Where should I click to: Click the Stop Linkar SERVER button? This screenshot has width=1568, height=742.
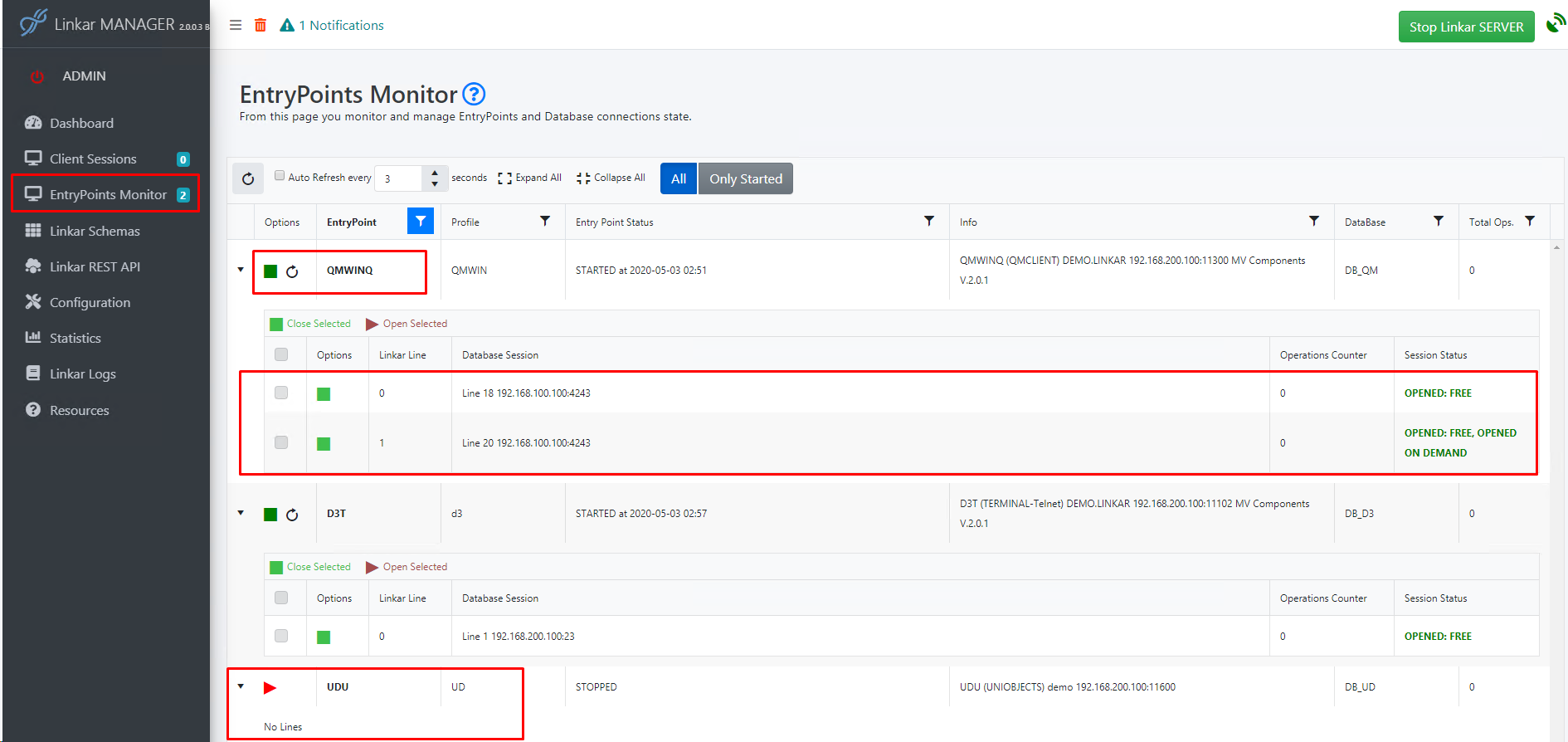(x=1466, y=27)
